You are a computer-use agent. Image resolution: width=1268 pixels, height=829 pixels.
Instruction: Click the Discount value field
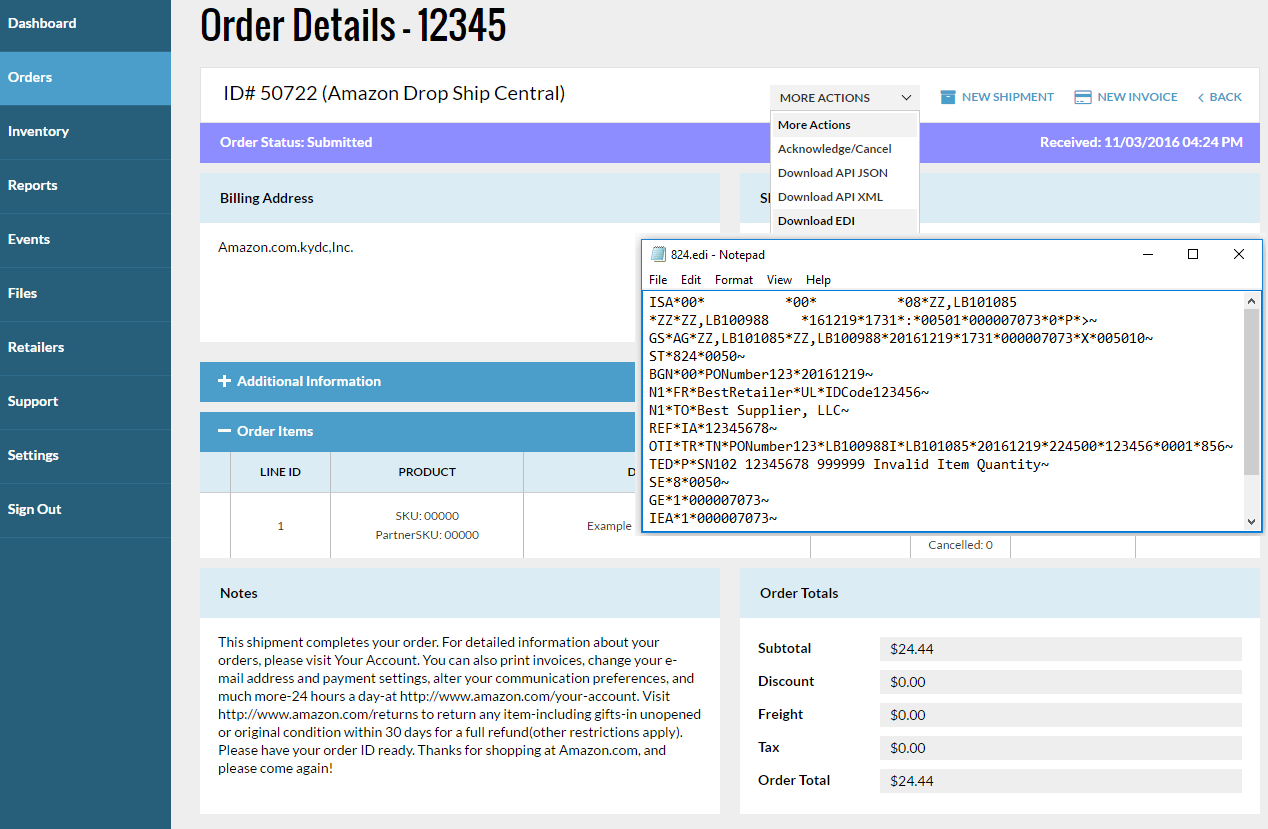click(1061, 682)
